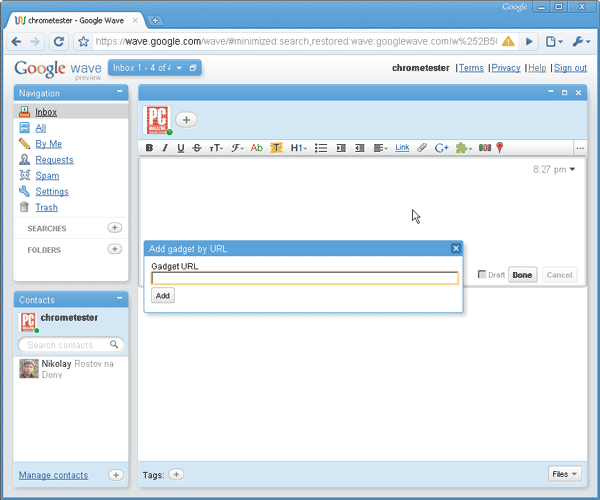
Task: Open the green puzzle-piece gadget icon
Action: tap(463, 148)
